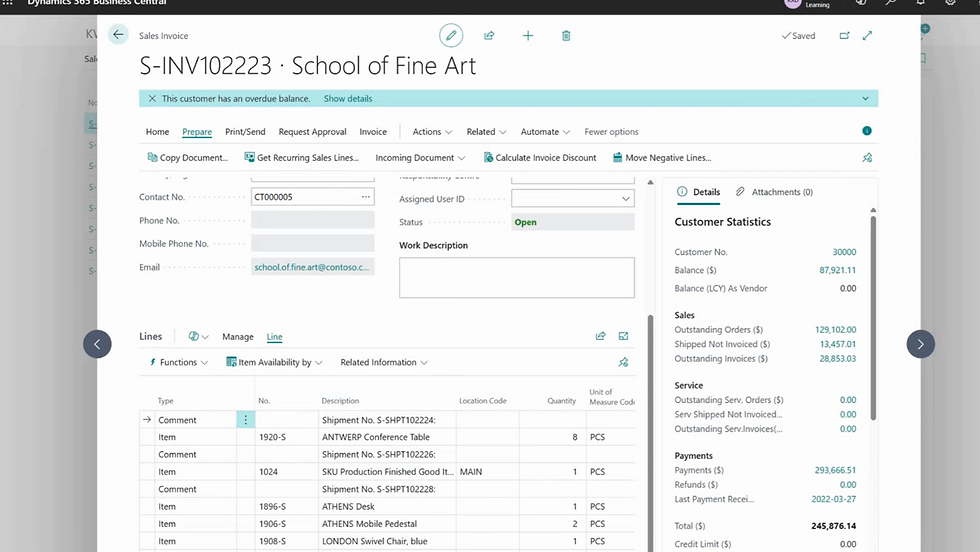This screenshot has height=552, width=980.
Task: Open Payments 293,666.51 value
Action: tap(835, 470)
